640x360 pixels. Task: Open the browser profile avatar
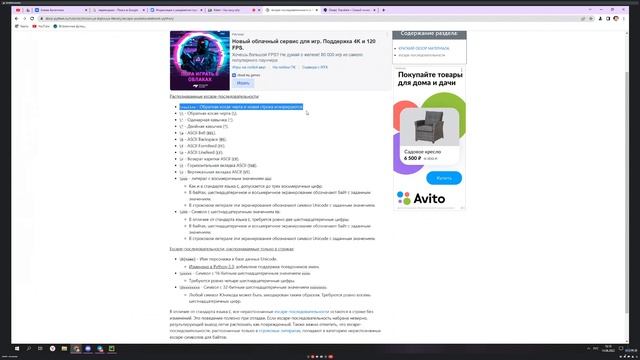click(616, 18)
